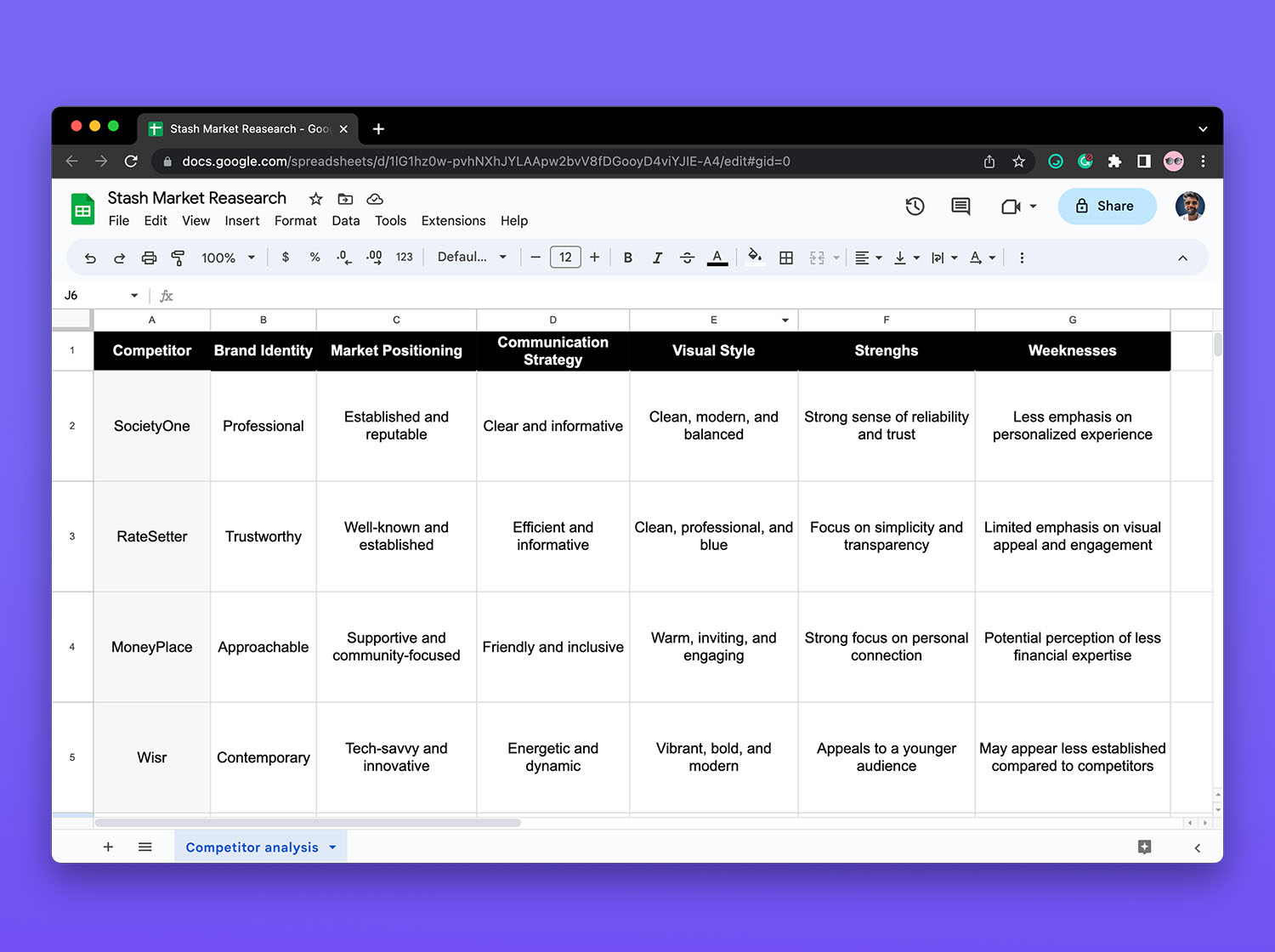Image resolution: width=1275 pixels, height=952 pixels.
Task: Click the Merge cells icon
Action: 817,258
